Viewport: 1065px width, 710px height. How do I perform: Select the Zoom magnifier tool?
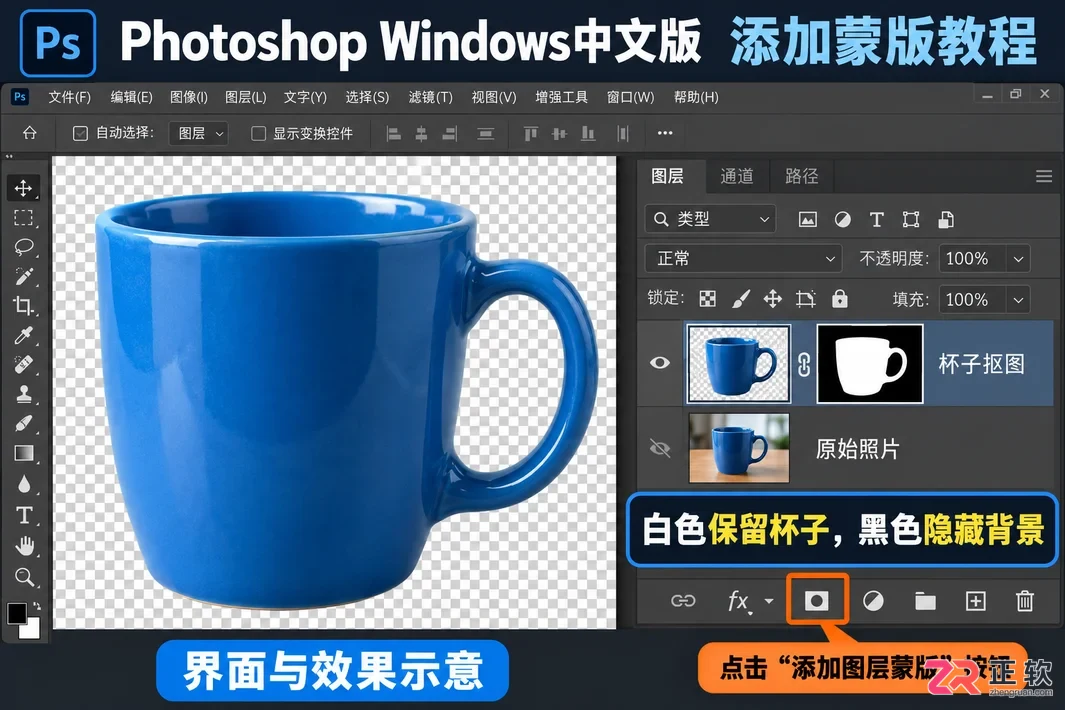(x=24, y=577)
